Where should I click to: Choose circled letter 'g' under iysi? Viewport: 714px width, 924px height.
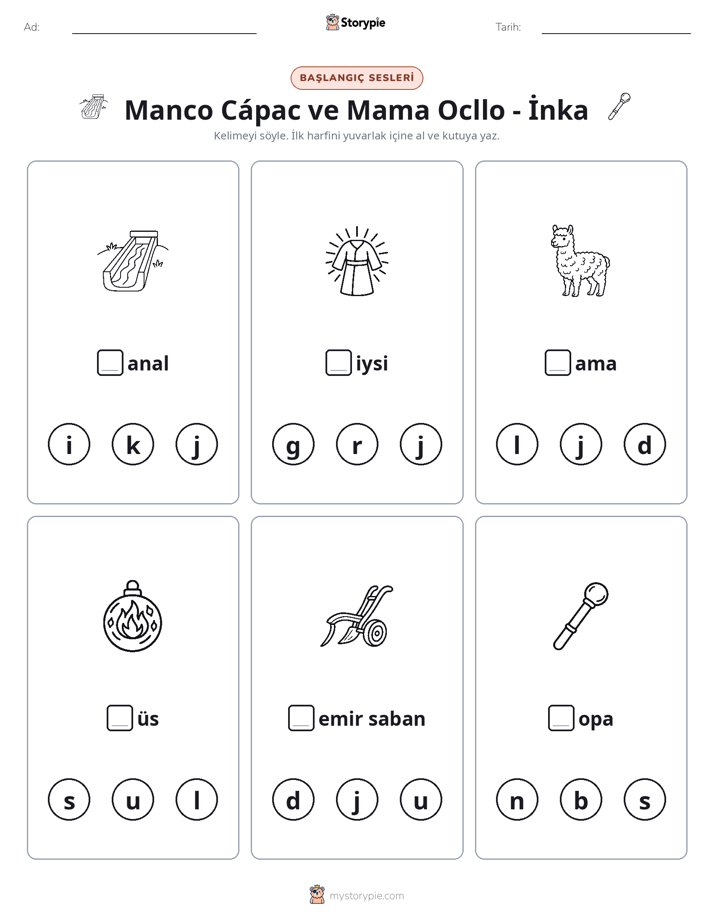293,444
